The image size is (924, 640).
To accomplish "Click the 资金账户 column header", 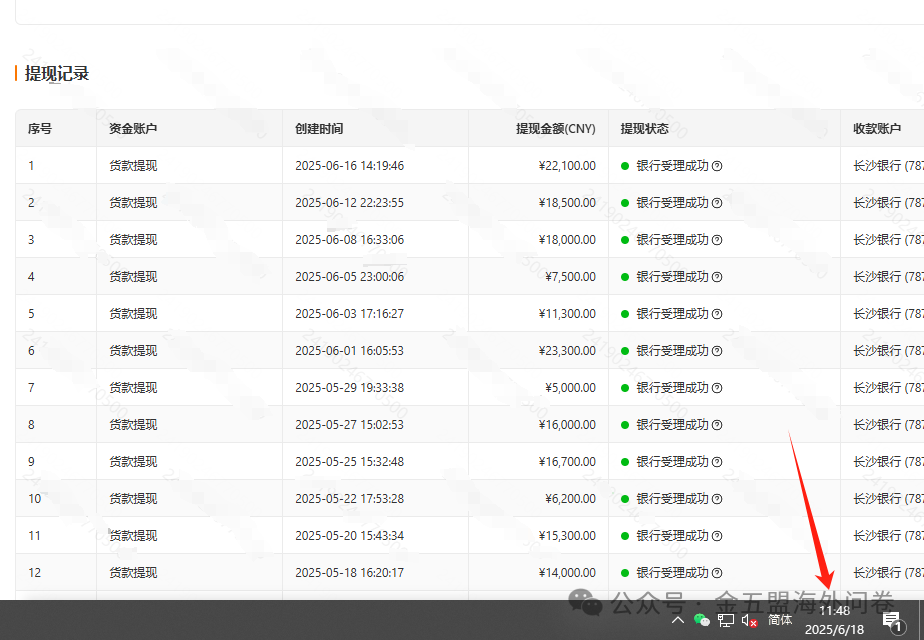I will (x=133, y=128).
